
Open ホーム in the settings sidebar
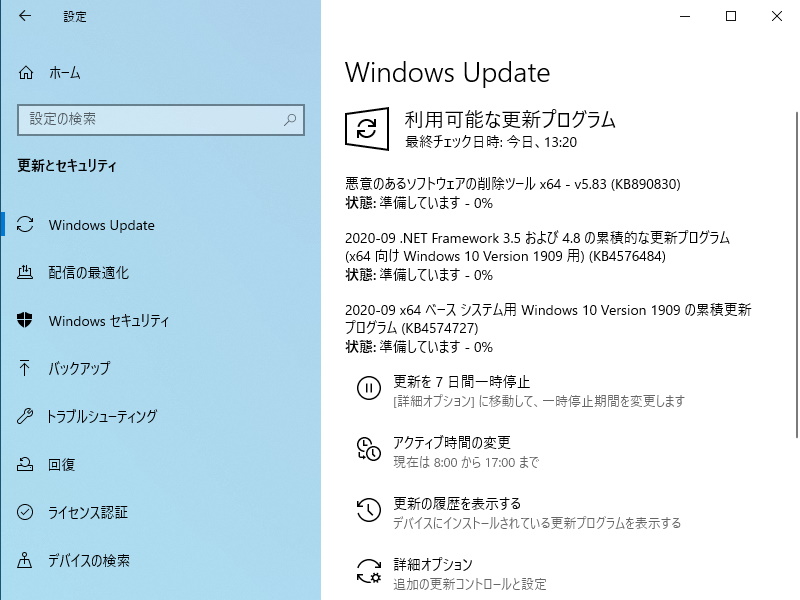[x=64, y=73]
